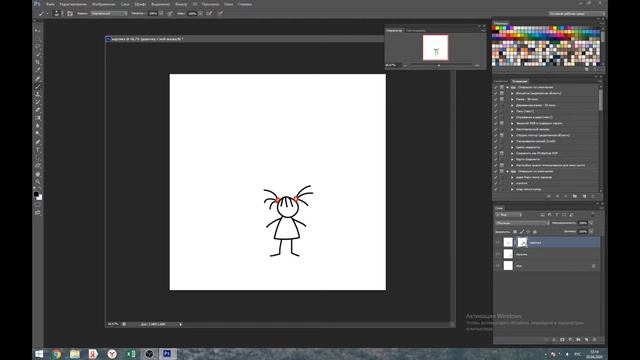Hide the selected top layer with mask
This screenshot has width=640, height=360.
[x=498, y=242]
